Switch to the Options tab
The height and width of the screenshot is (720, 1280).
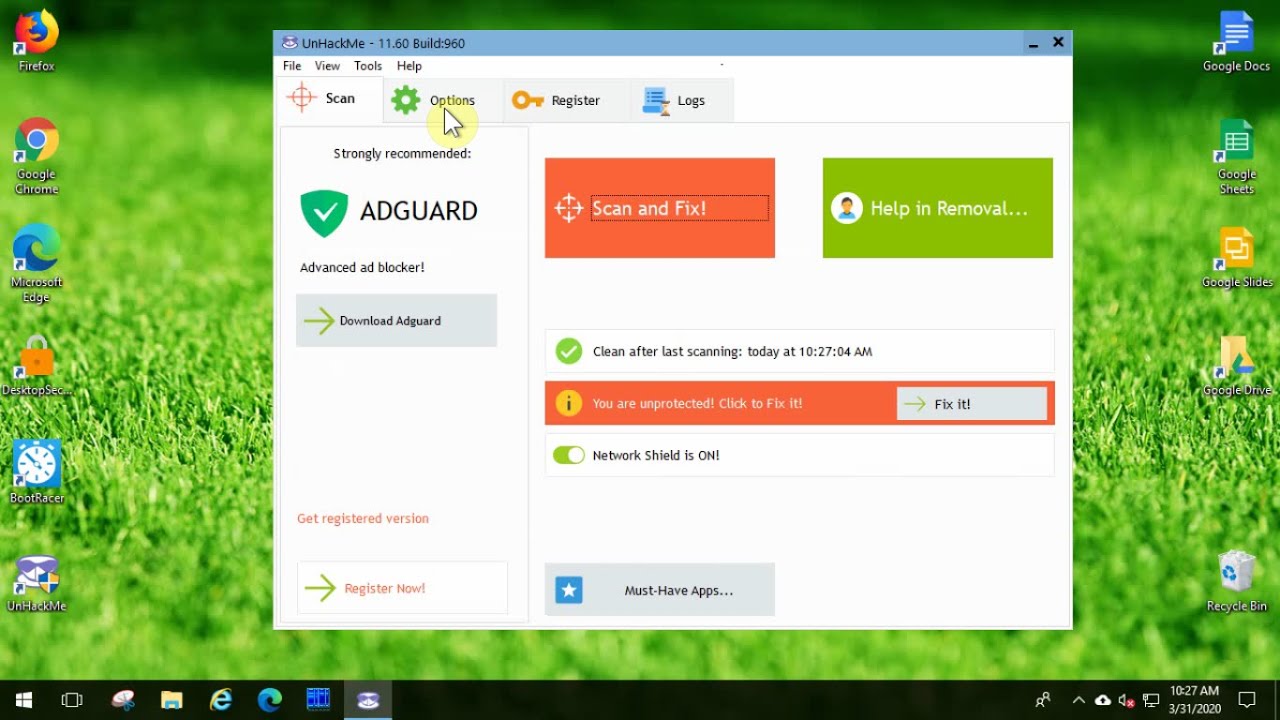coord(443,100)
